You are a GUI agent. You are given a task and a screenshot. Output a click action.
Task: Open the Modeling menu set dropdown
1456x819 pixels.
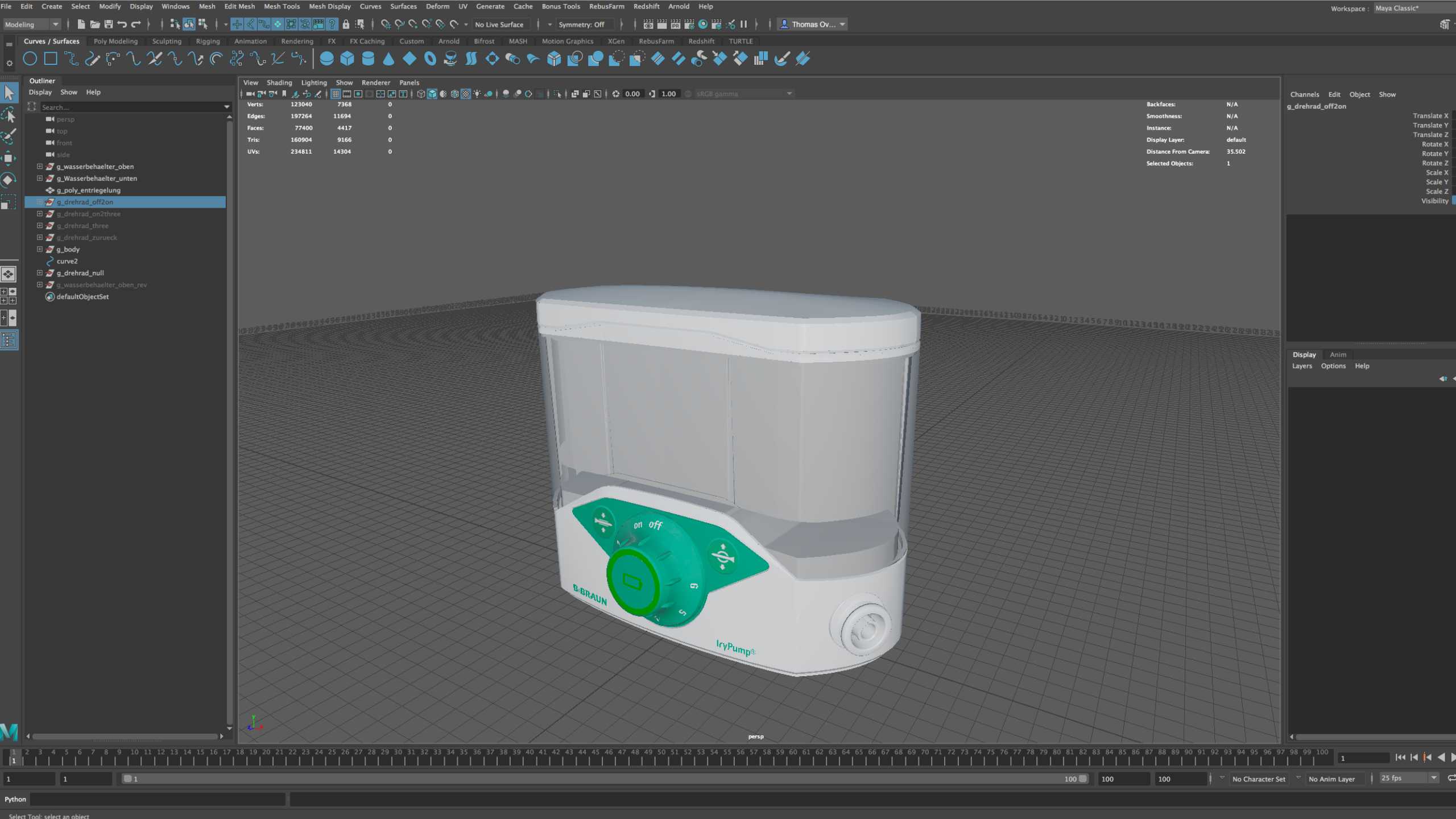point(31,24)
